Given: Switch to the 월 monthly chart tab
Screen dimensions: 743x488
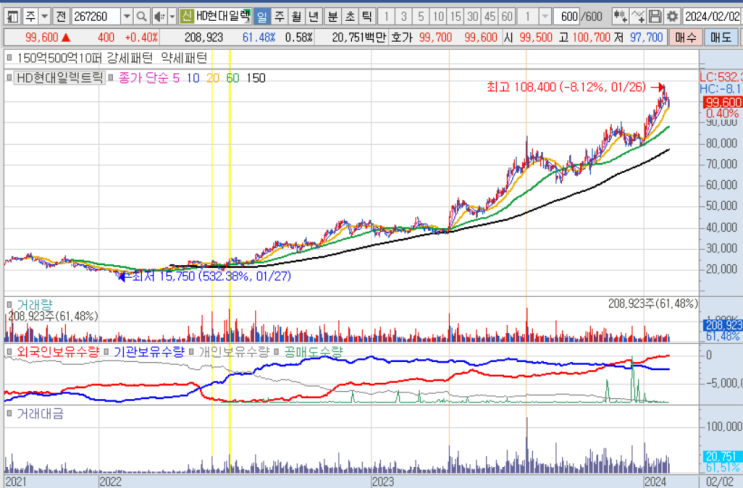Looking at the screenshot, I should point(296,17).
